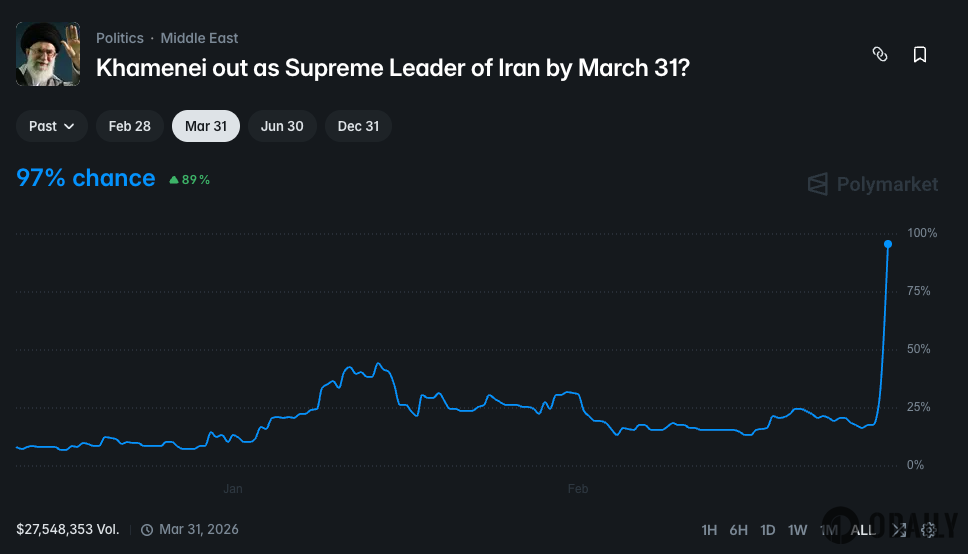Click the compare arrows icon by ALL

(899, 530)
